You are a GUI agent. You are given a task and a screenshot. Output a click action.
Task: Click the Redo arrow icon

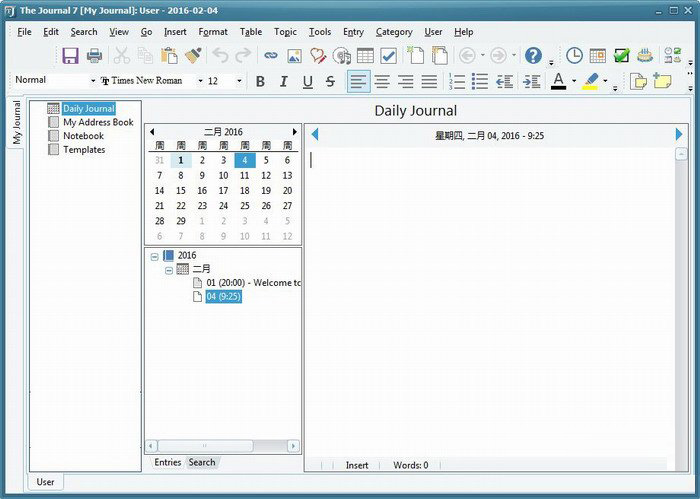tap(243, 55)
